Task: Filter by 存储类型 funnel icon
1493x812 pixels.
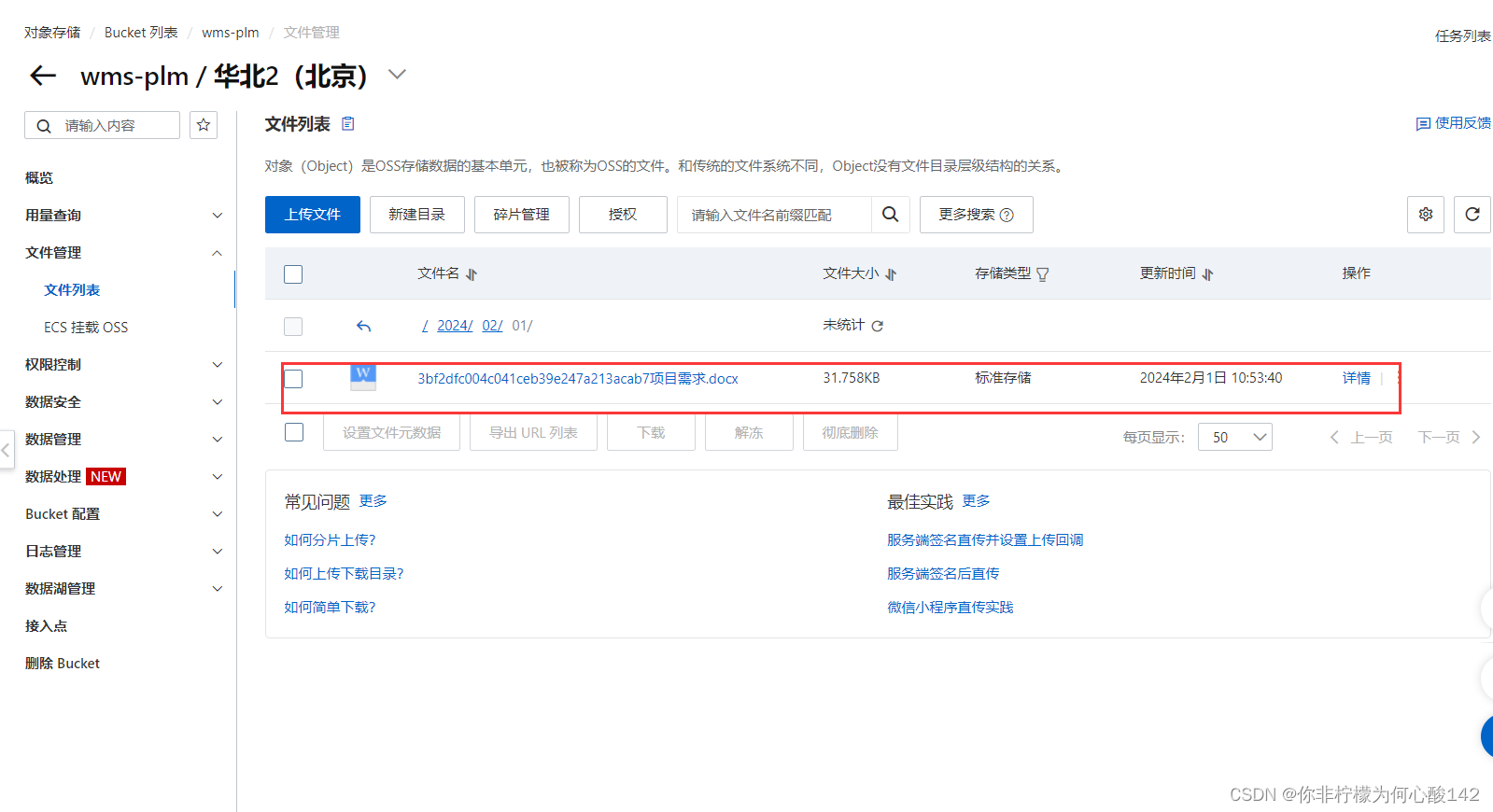Action: coord(1043,274)
